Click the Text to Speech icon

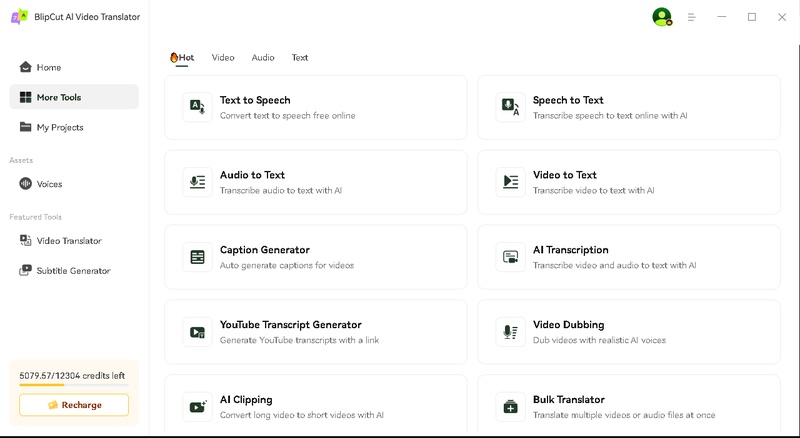pos(197,107)
